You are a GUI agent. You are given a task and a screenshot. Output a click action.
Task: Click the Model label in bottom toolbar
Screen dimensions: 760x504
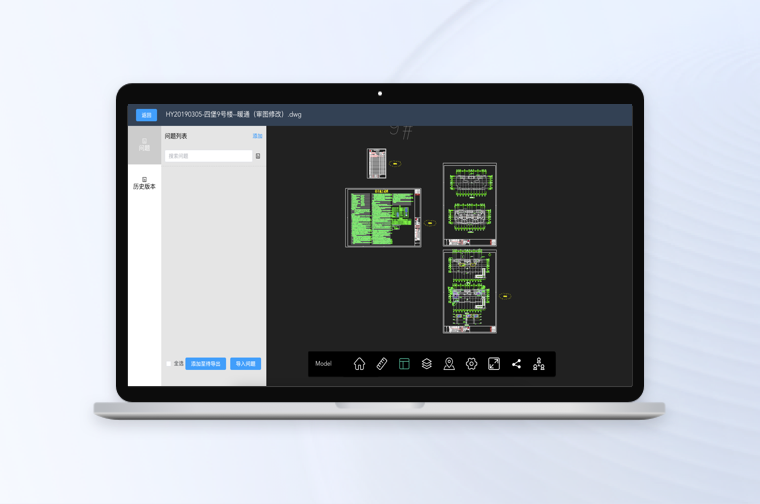point(323,364)
